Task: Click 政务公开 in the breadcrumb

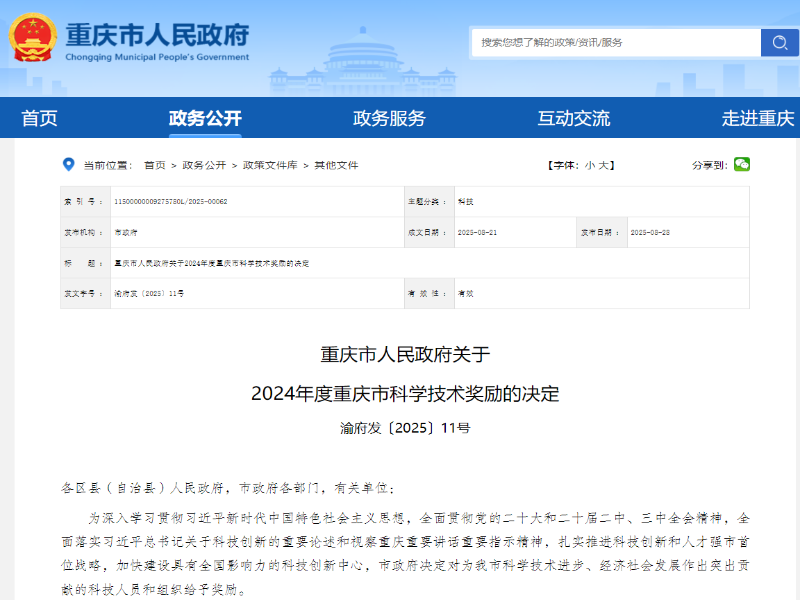Action: 204,165
